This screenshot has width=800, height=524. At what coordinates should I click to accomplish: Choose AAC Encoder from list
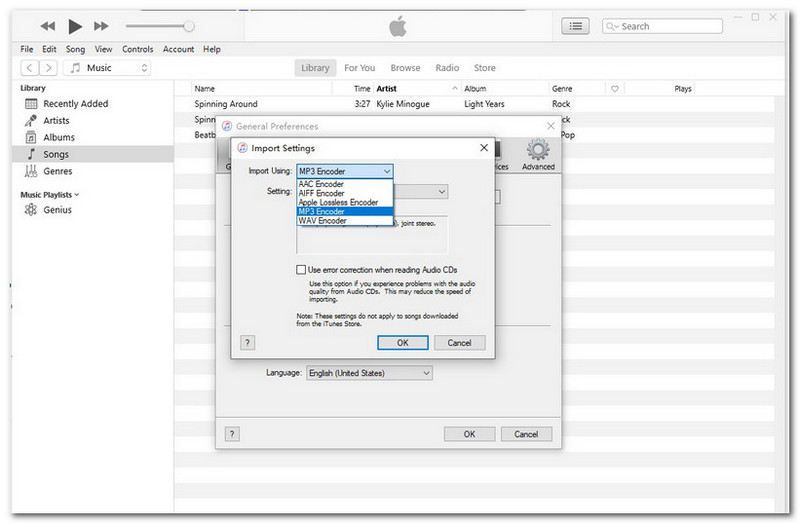click(x=345, y=184)
